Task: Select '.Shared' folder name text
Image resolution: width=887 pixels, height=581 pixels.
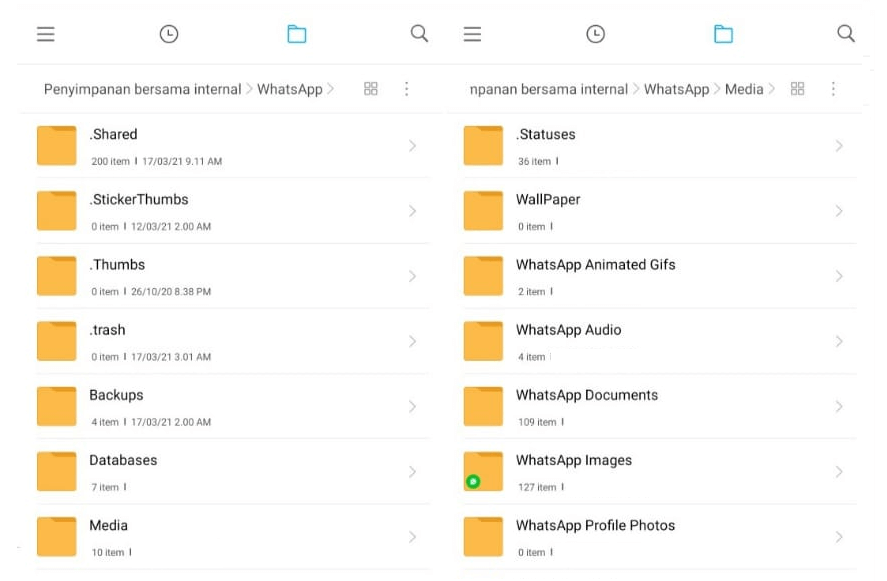Action: coord(113,134)
